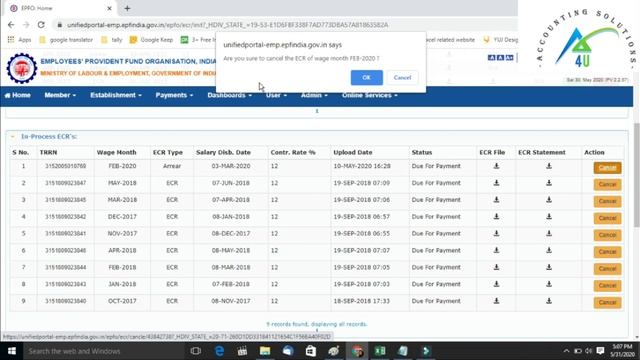Viewport: 640px width, 360px height.
Task: Click the Windows search box
Action: point(104,351)
